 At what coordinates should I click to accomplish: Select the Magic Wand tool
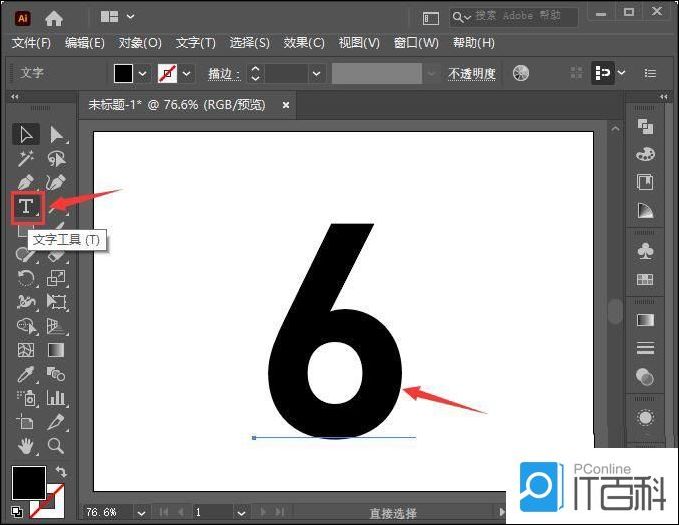26,159
